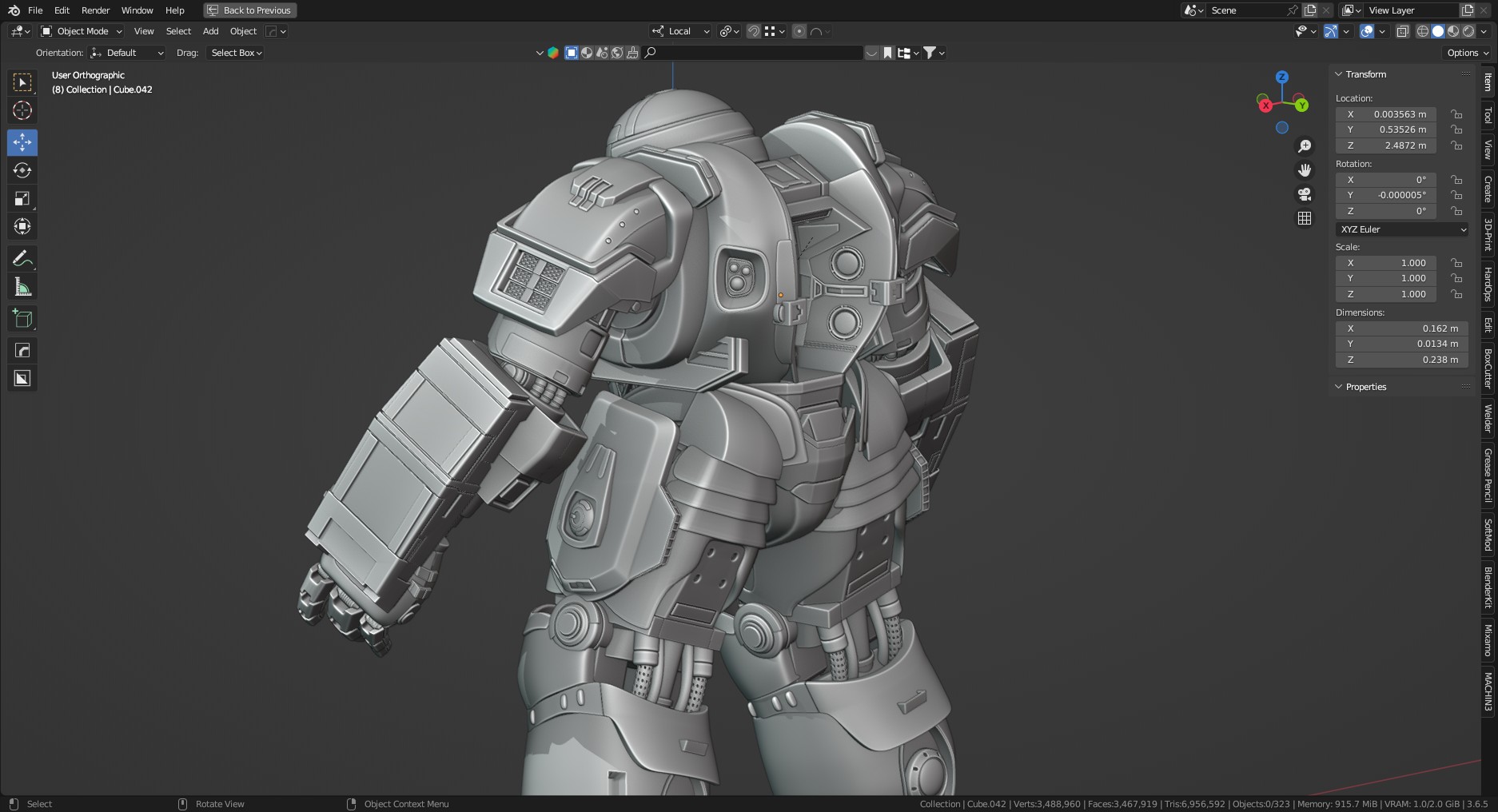This screenshot has height=812, width=1498.
Task: Switch to wireframe shading
Action: pyautogui.click(x=1423, y=31)
